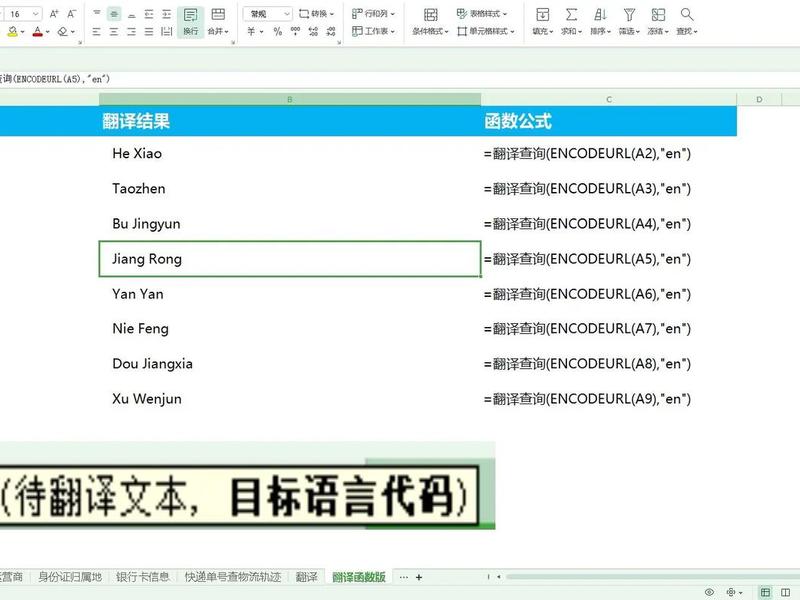The height and width of the screenshot is (600, 800).
Task: Center cell text horizontally
Action: tap(114, 32)
